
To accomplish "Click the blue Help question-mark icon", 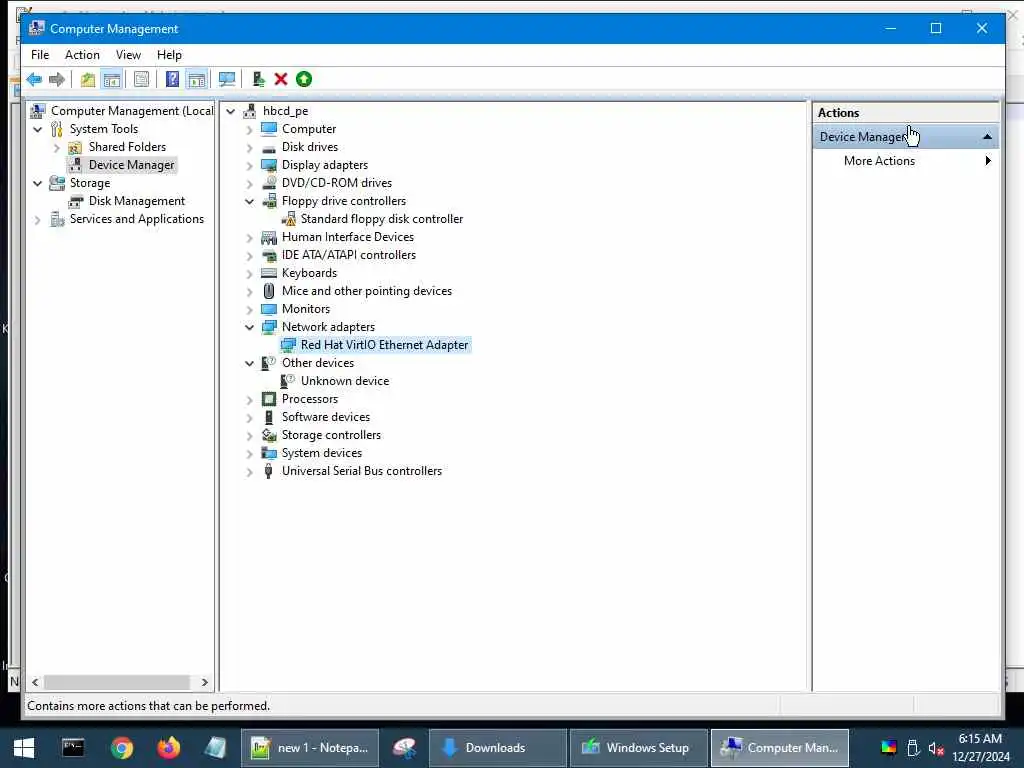I will tap(172, 80).
